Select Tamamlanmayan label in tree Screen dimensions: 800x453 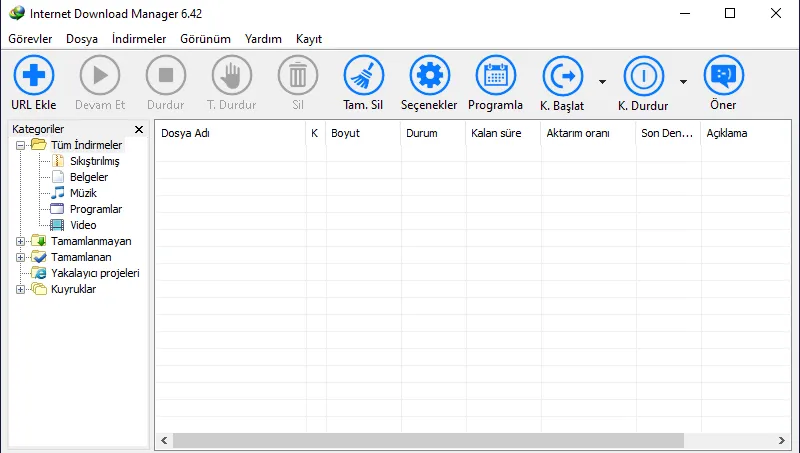coord(91,241)
